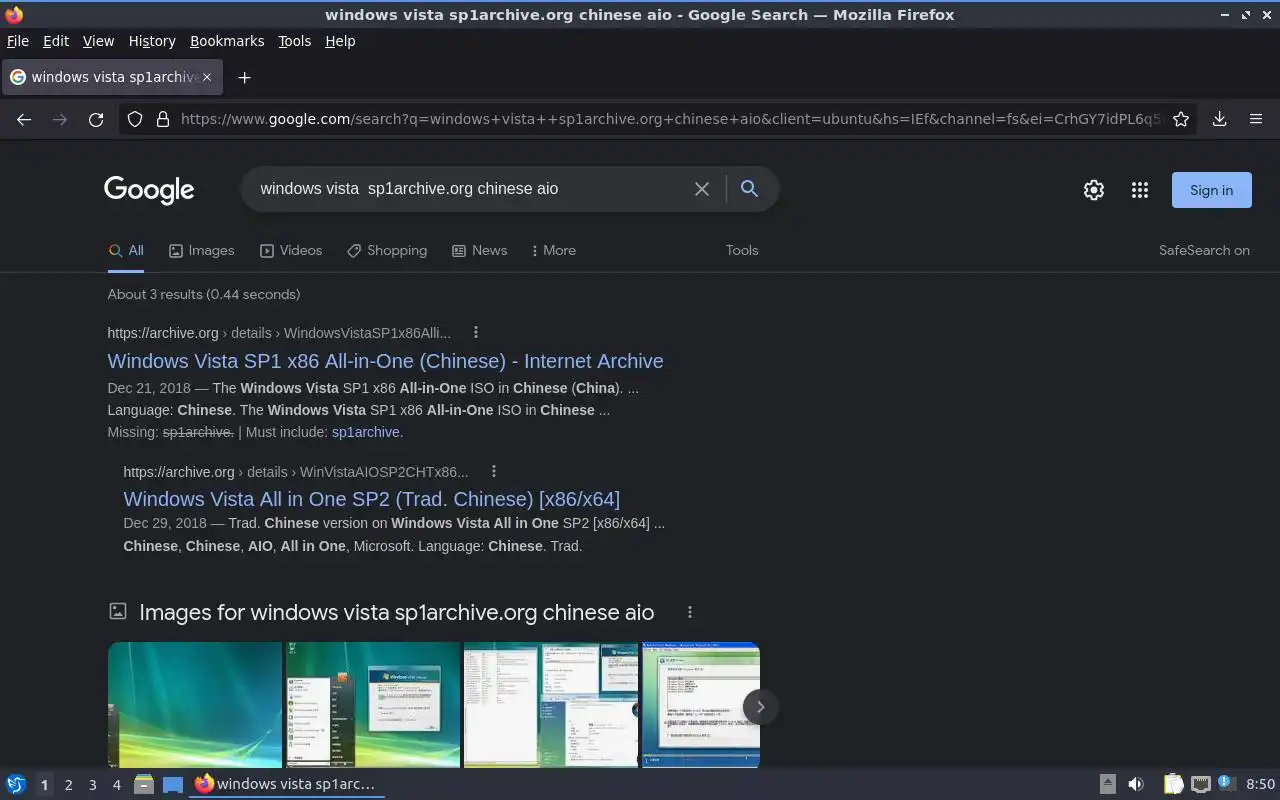
Task: Toggle the SafeSearch on setting
Action: (x=1204, y=251)
